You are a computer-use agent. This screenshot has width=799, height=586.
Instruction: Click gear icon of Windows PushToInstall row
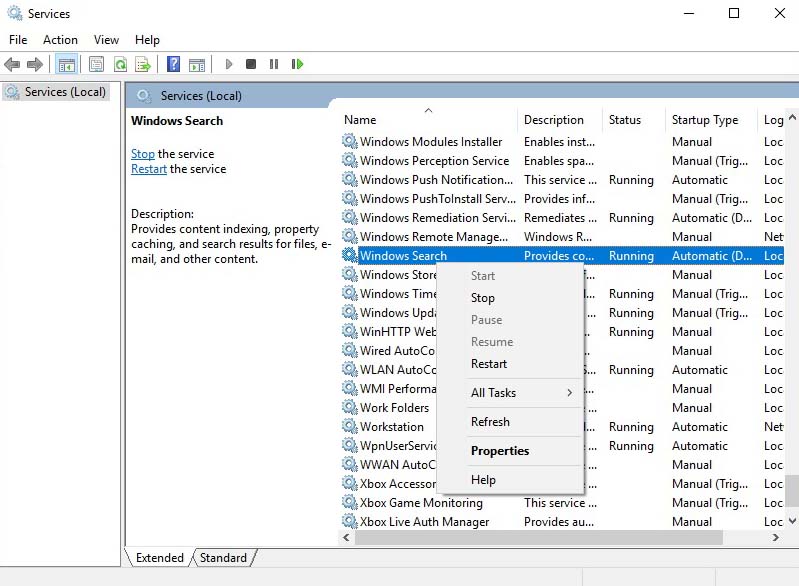350,198
